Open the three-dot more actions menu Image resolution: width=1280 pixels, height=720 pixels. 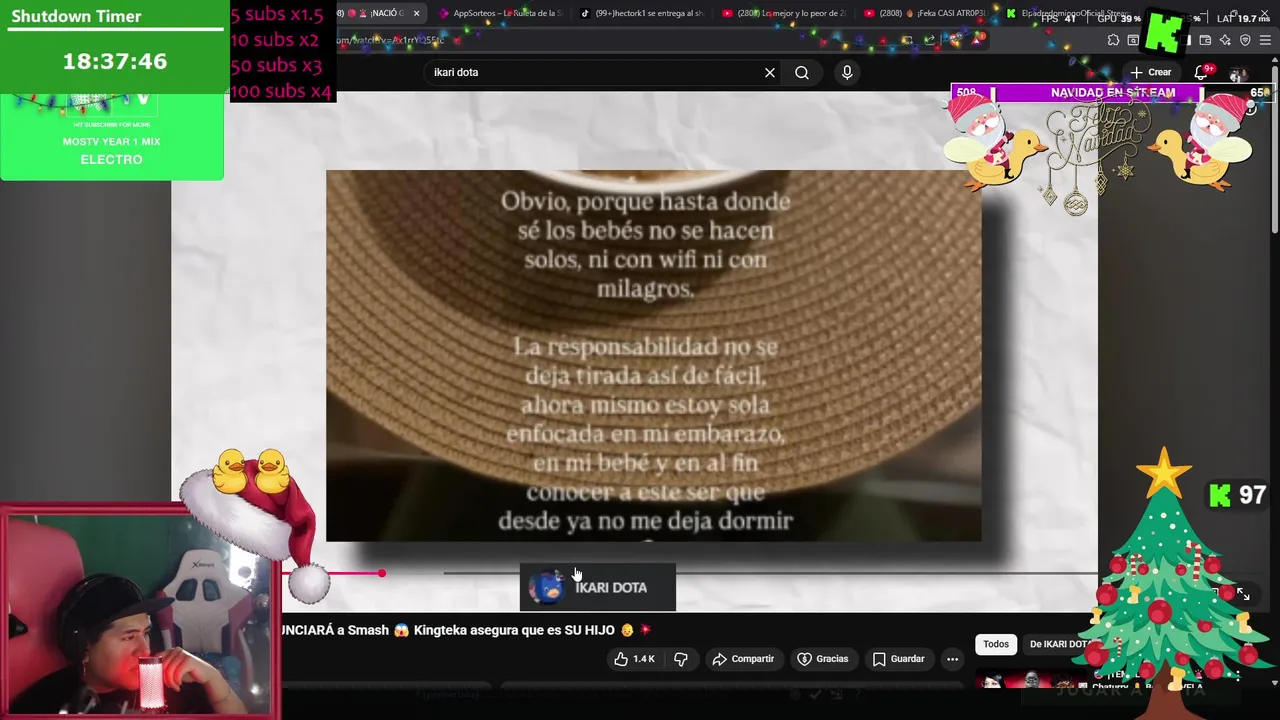[952, 659]
